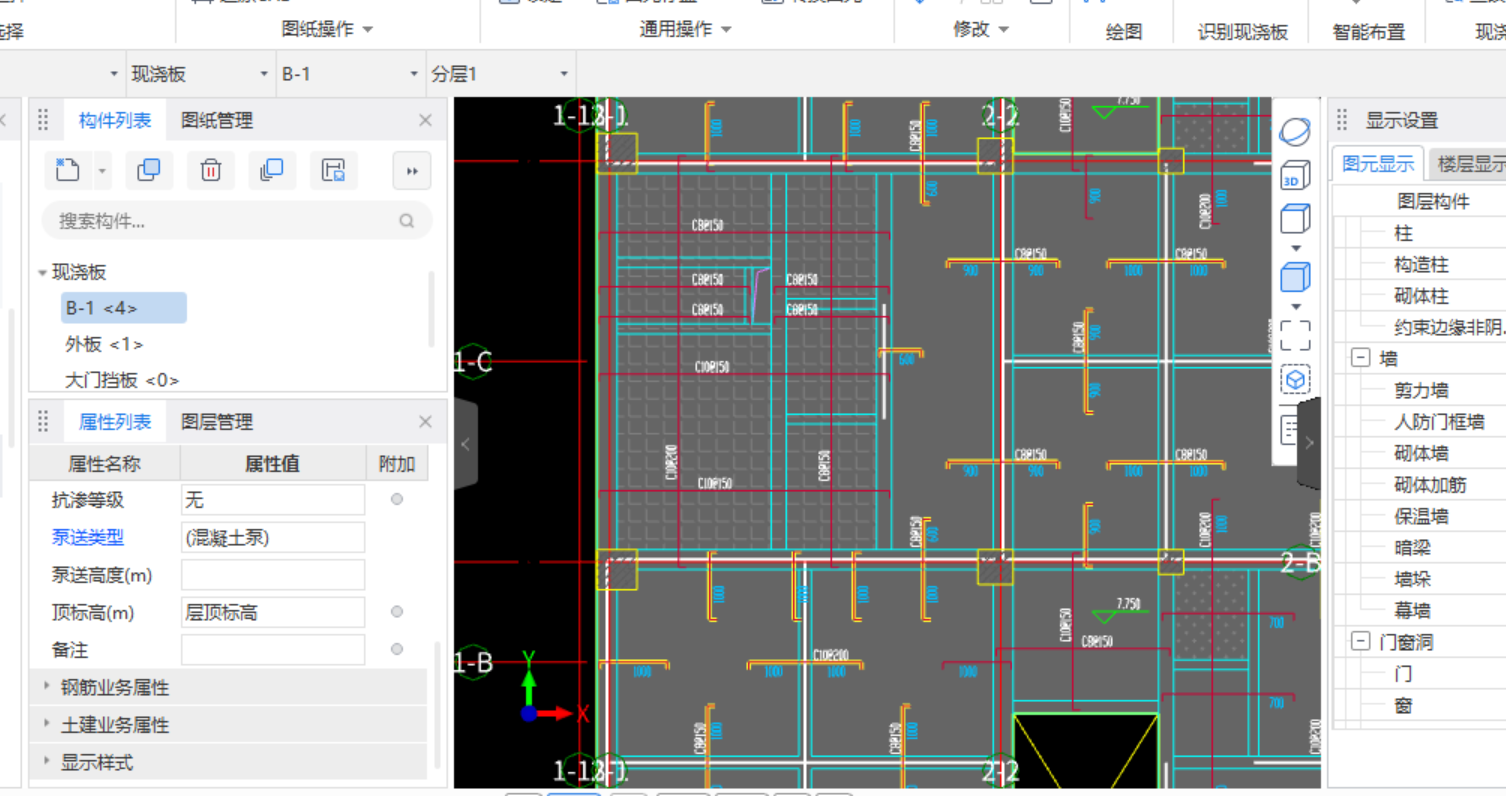Click the delete component trash icon
Screen dimensions: 1506x796
[210, 170]
